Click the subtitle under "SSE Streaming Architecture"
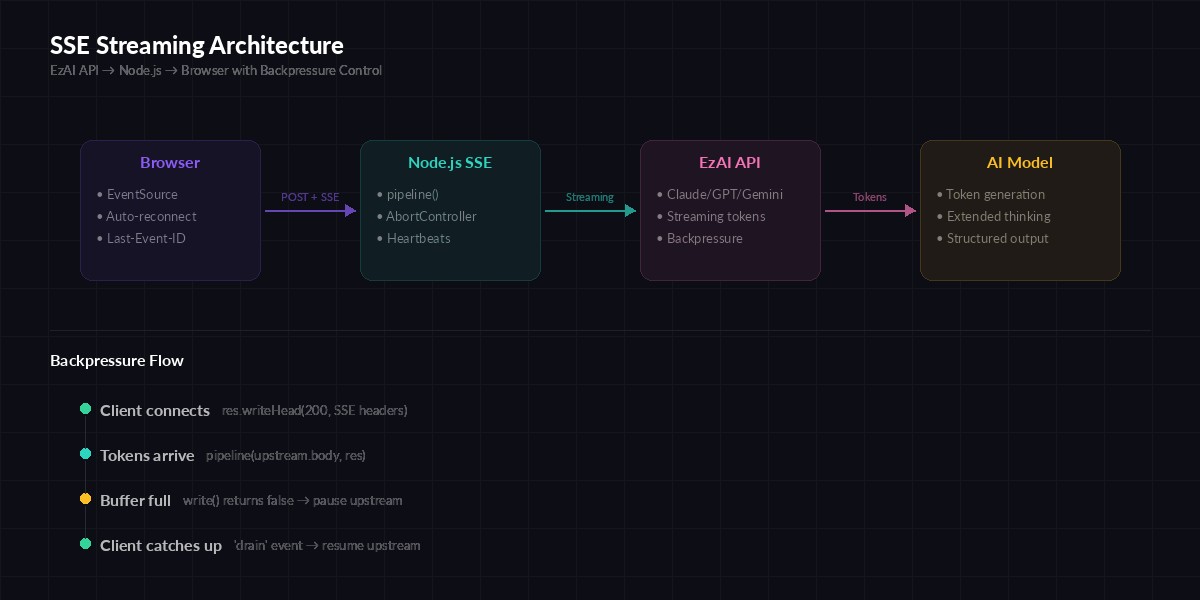The height and width of the screenshot is (600, 1200). [216, 70]
